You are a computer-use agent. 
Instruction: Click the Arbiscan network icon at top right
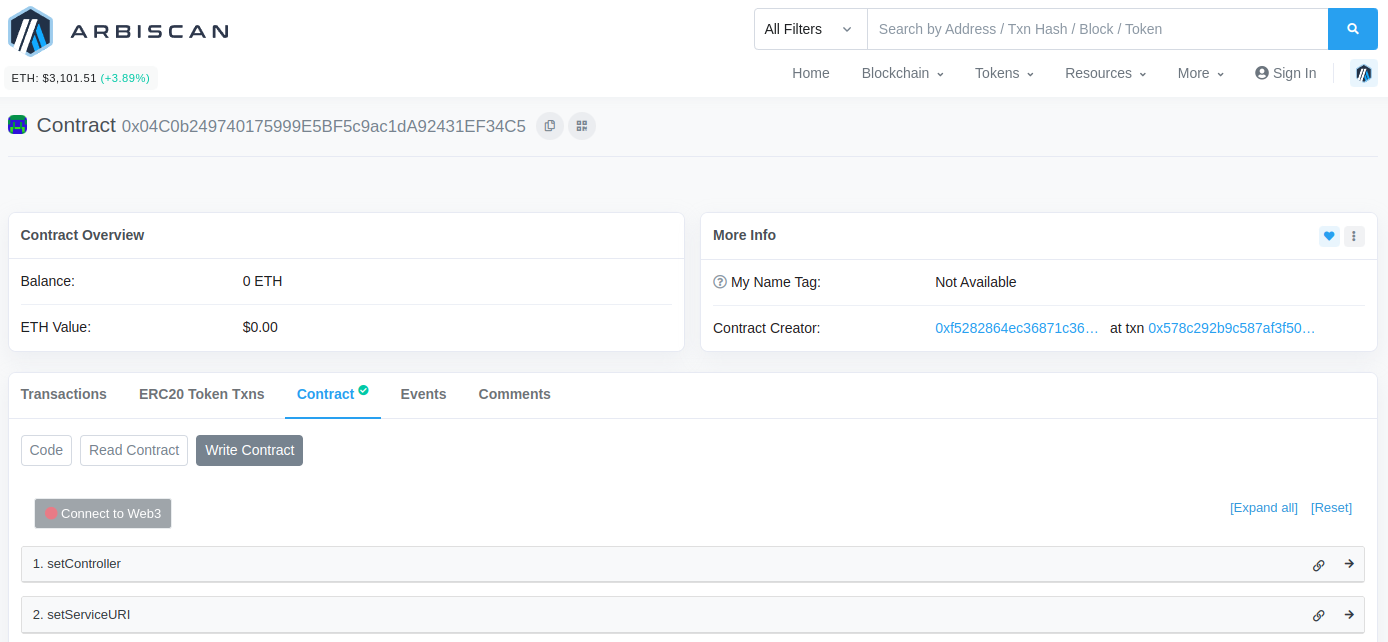[x=1363, y=73]
